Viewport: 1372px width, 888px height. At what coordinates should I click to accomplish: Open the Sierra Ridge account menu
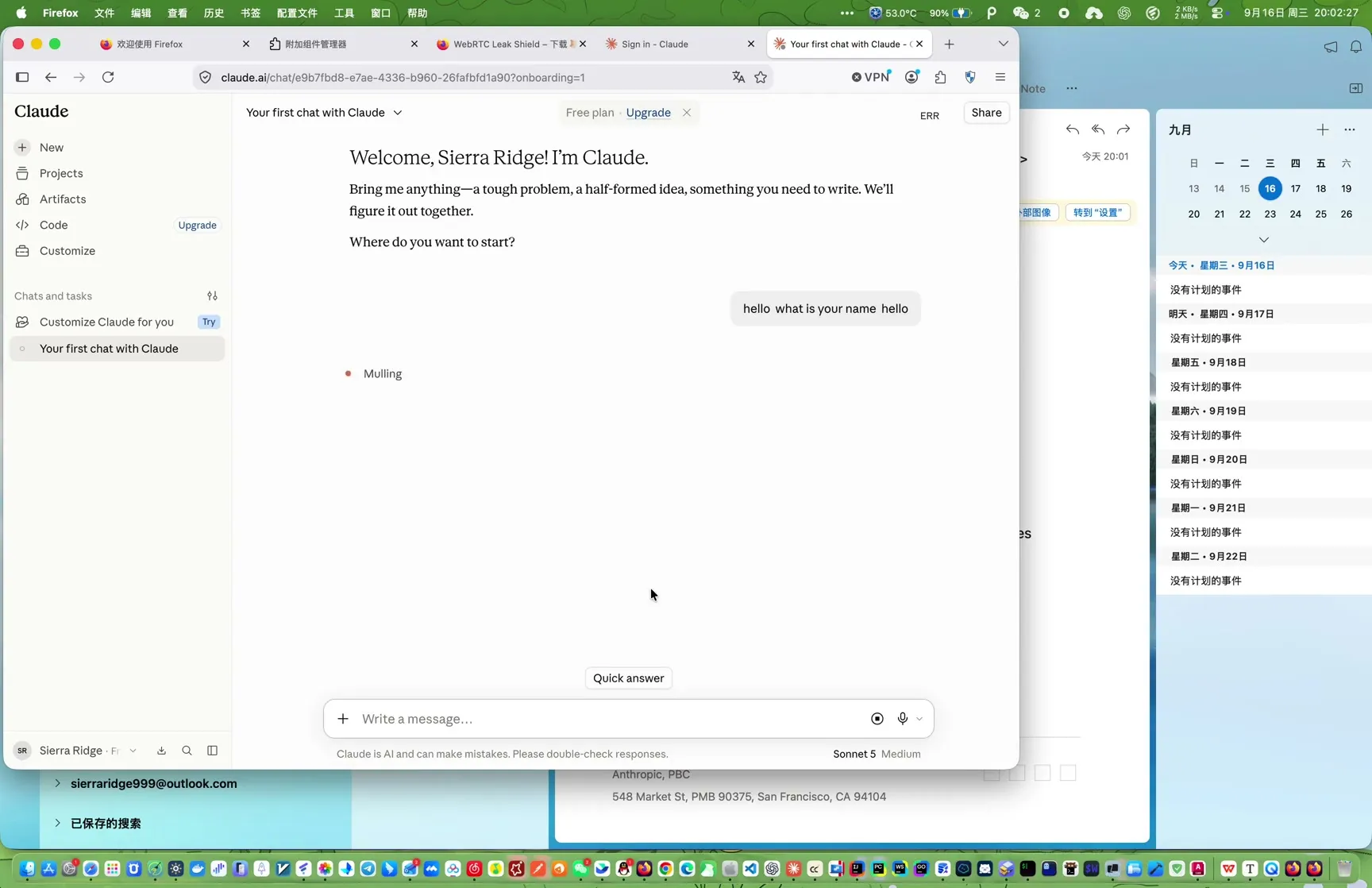[76, 751]
